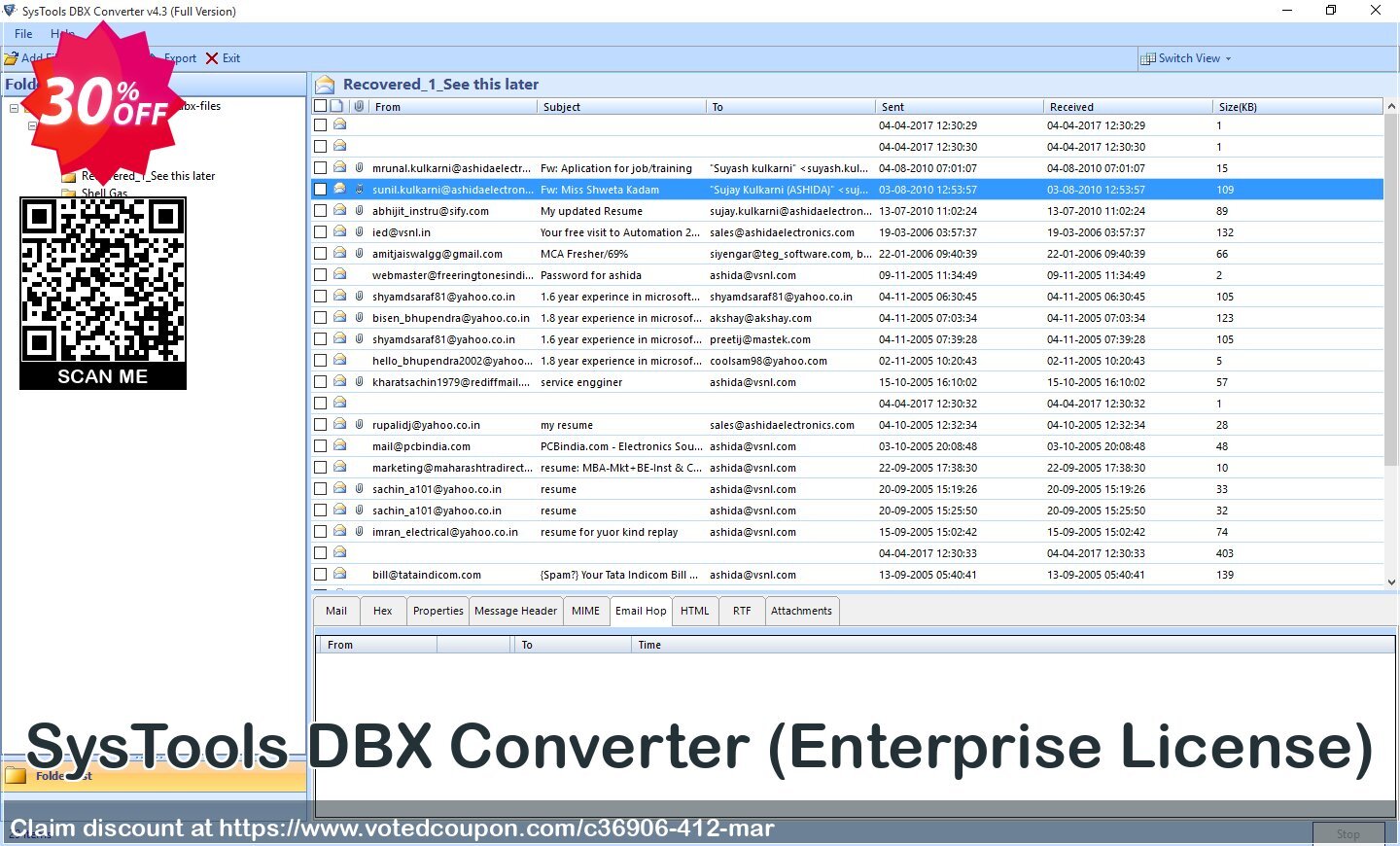Click envelope icon of mrunal.kulkarni email
1400x846 pixels.
[x=339, y=167]
